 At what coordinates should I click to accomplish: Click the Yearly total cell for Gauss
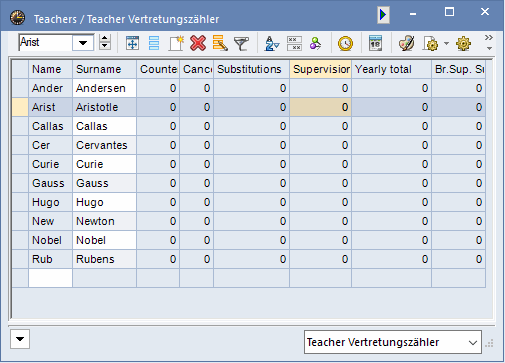pos(391,183)
